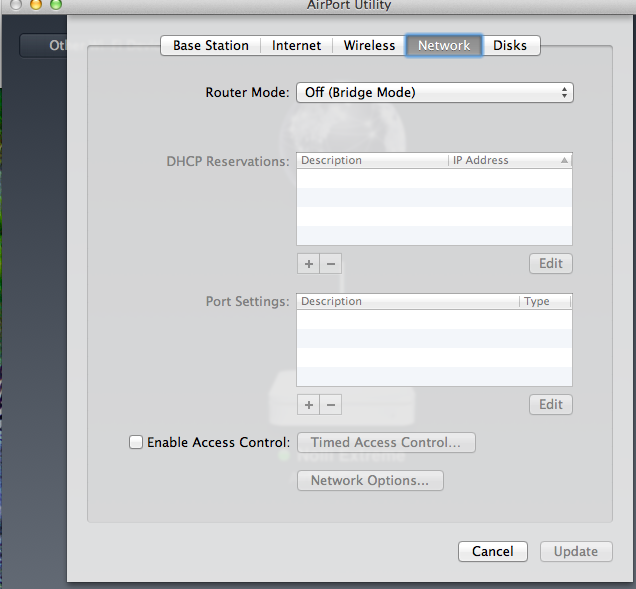
Task: Toggle IP Address sort arrow indicator
Action: click(564, 160)
